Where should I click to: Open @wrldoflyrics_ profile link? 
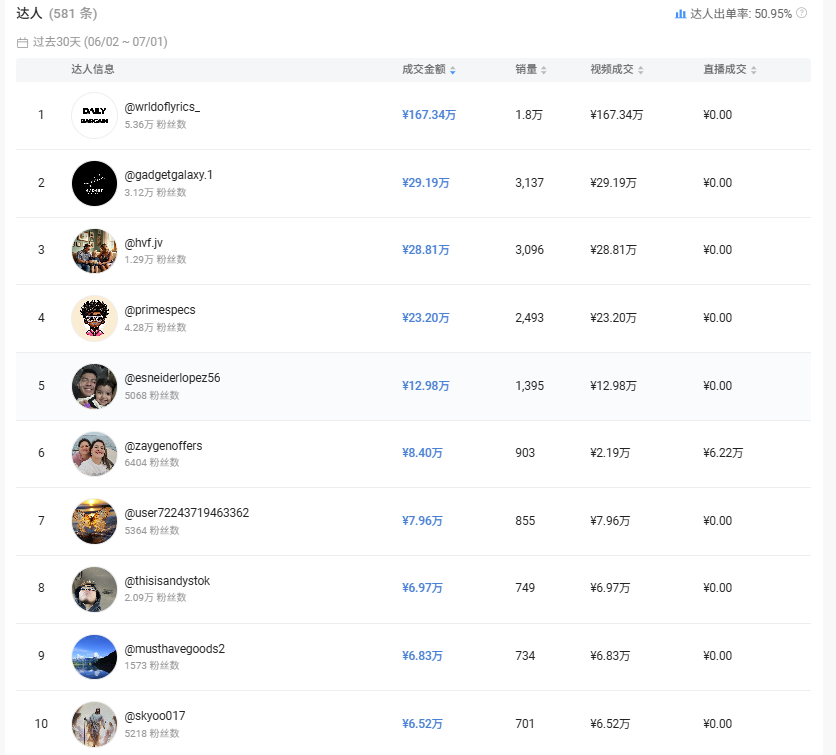[162, 107]
